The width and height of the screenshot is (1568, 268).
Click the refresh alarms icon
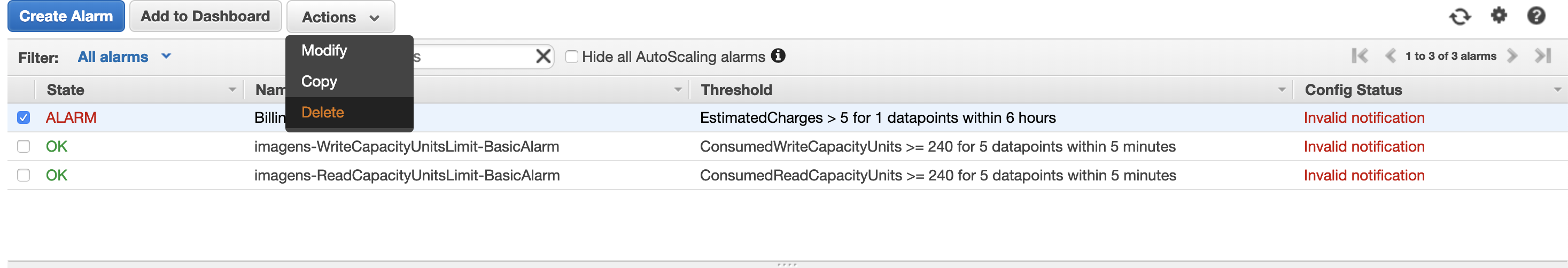coord(1459,17)
